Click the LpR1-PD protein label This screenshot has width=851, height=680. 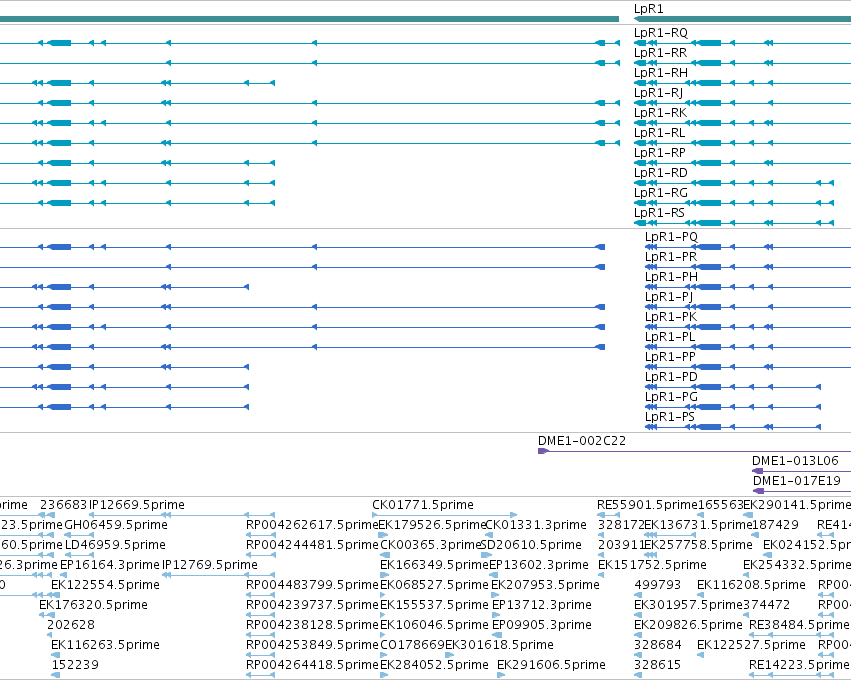(x=671, y=378)
